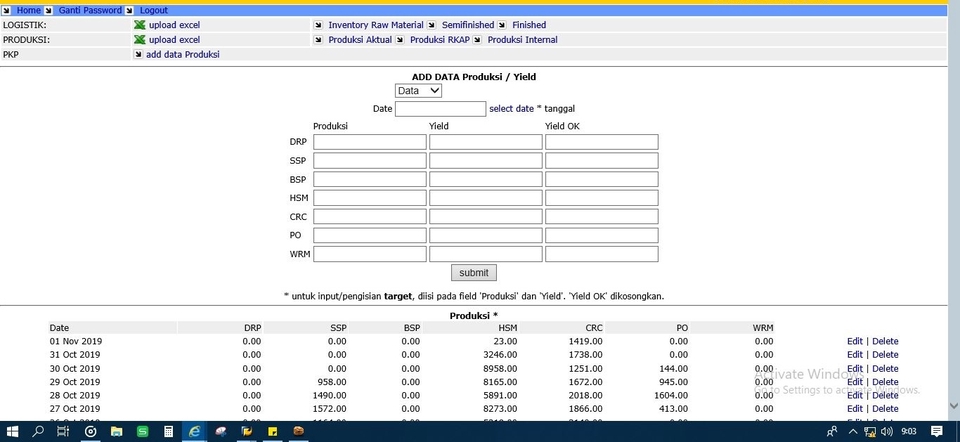Open Produksi RKAP page
This screenshot has height=442, width=960.
tap(440, 40)
